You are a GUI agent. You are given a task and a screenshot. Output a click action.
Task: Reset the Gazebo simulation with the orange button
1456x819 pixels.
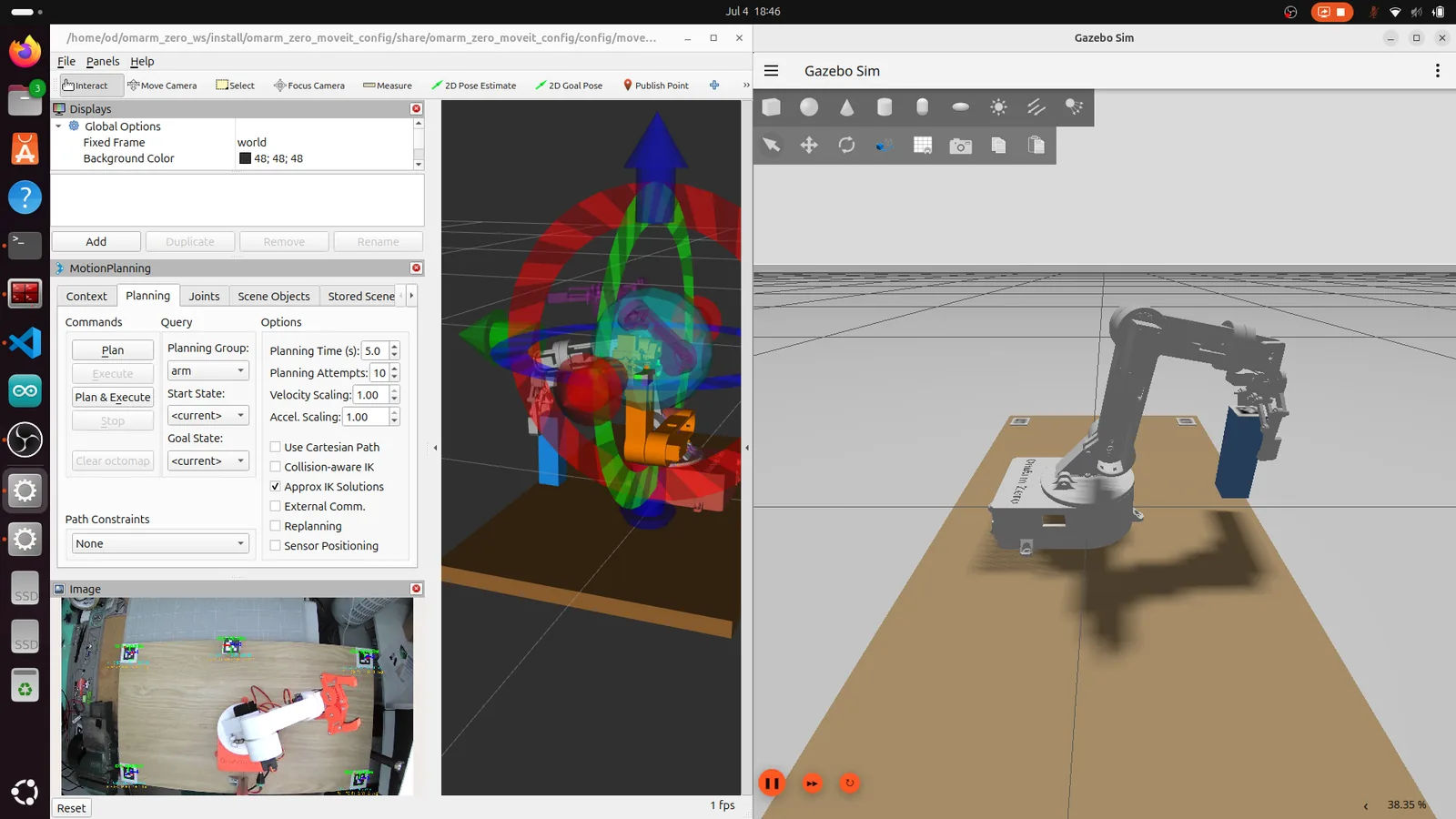coord(850,783)
